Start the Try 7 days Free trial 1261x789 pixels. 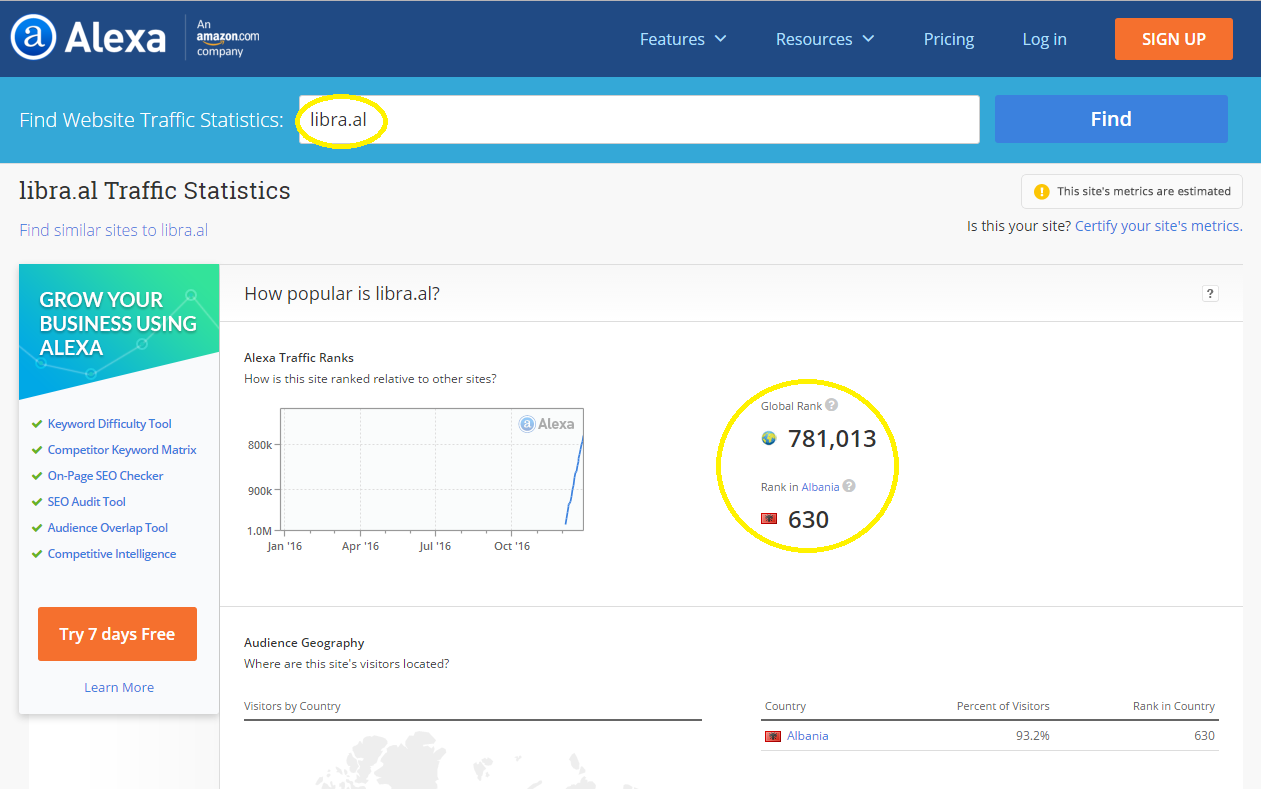(117, 634)
